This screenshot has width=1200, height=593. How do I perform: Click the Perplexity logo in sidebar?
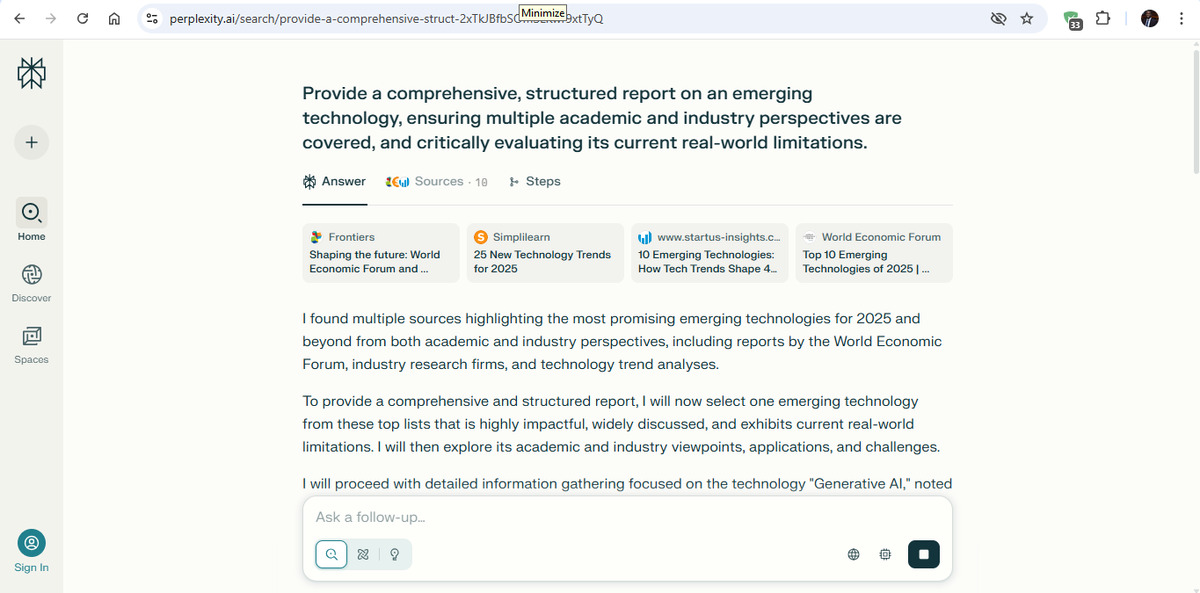(x=31, y=74)
